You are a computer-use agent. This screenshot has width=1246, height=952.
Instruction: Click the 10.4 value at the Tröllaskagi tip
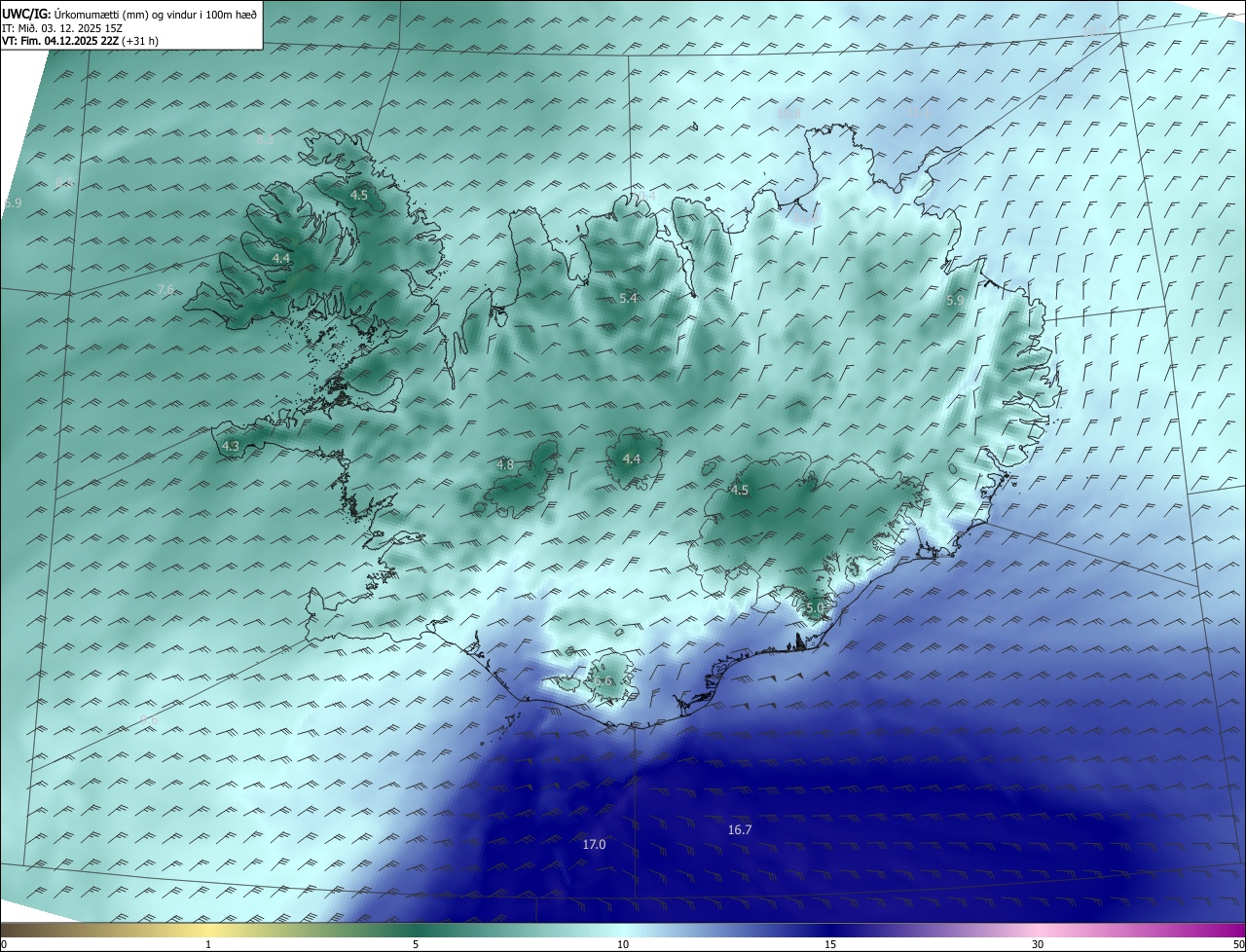[x=646, y=196]
